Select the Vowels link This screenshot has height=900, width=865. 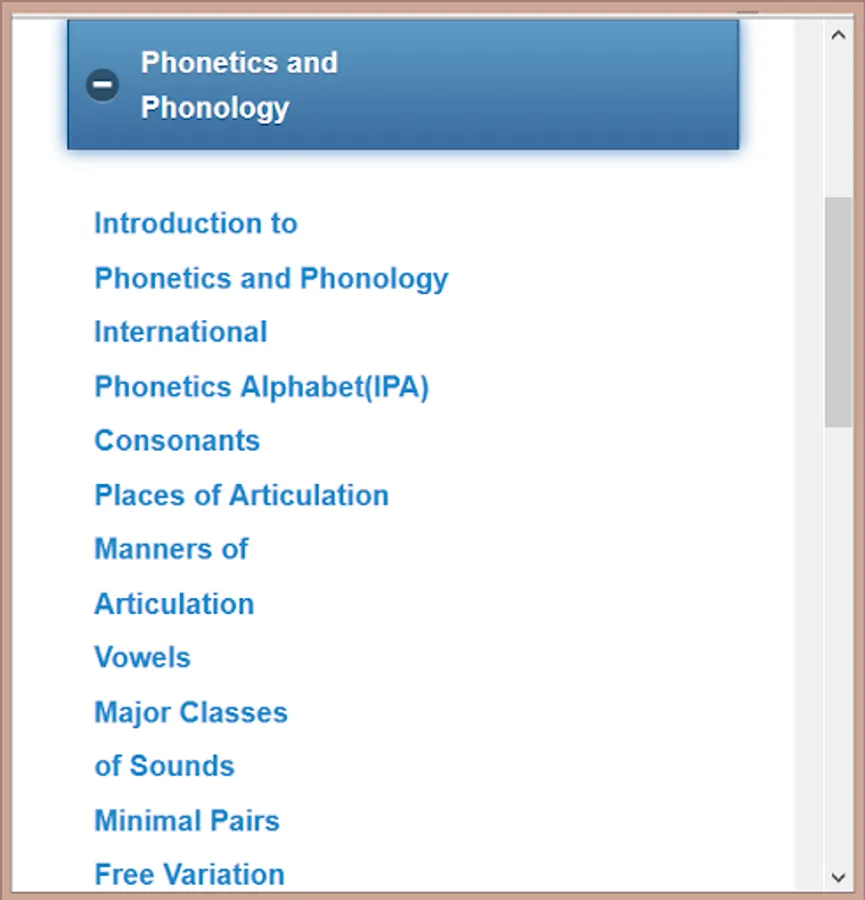click(x=142, y=658)
